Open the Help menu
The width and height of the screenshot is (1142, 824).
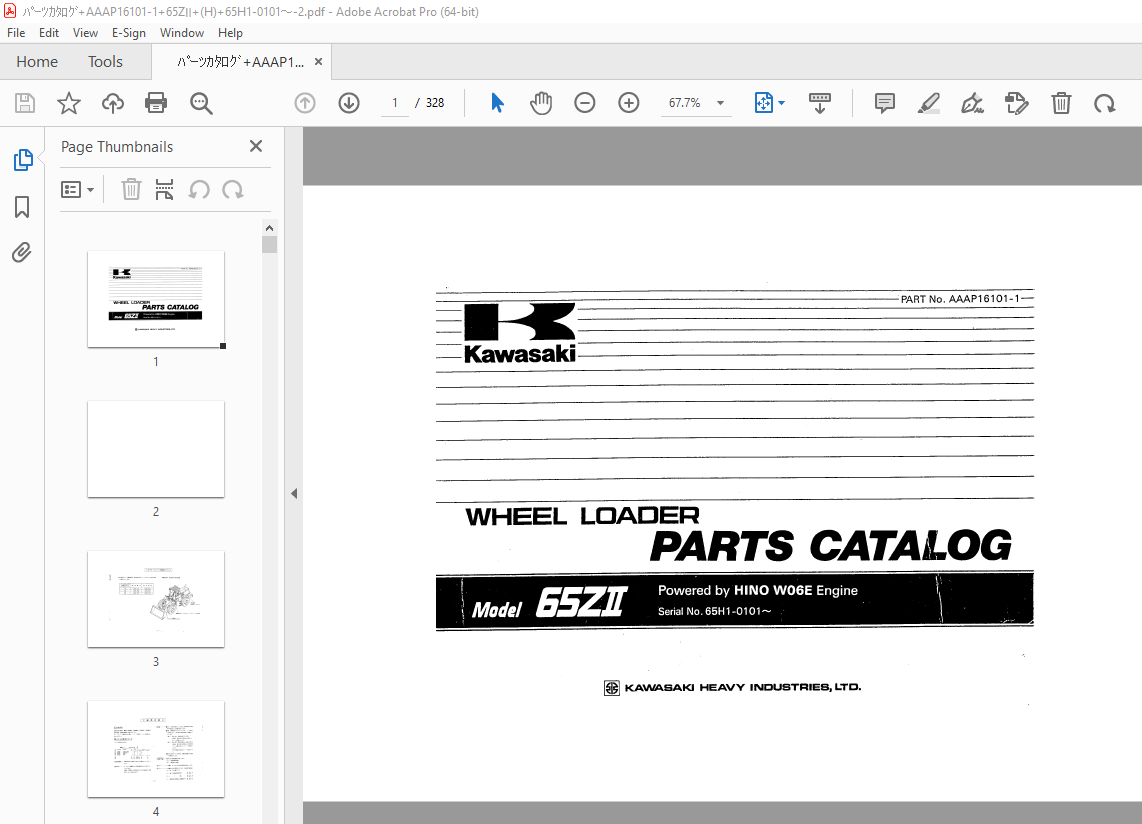coord(230,33)
